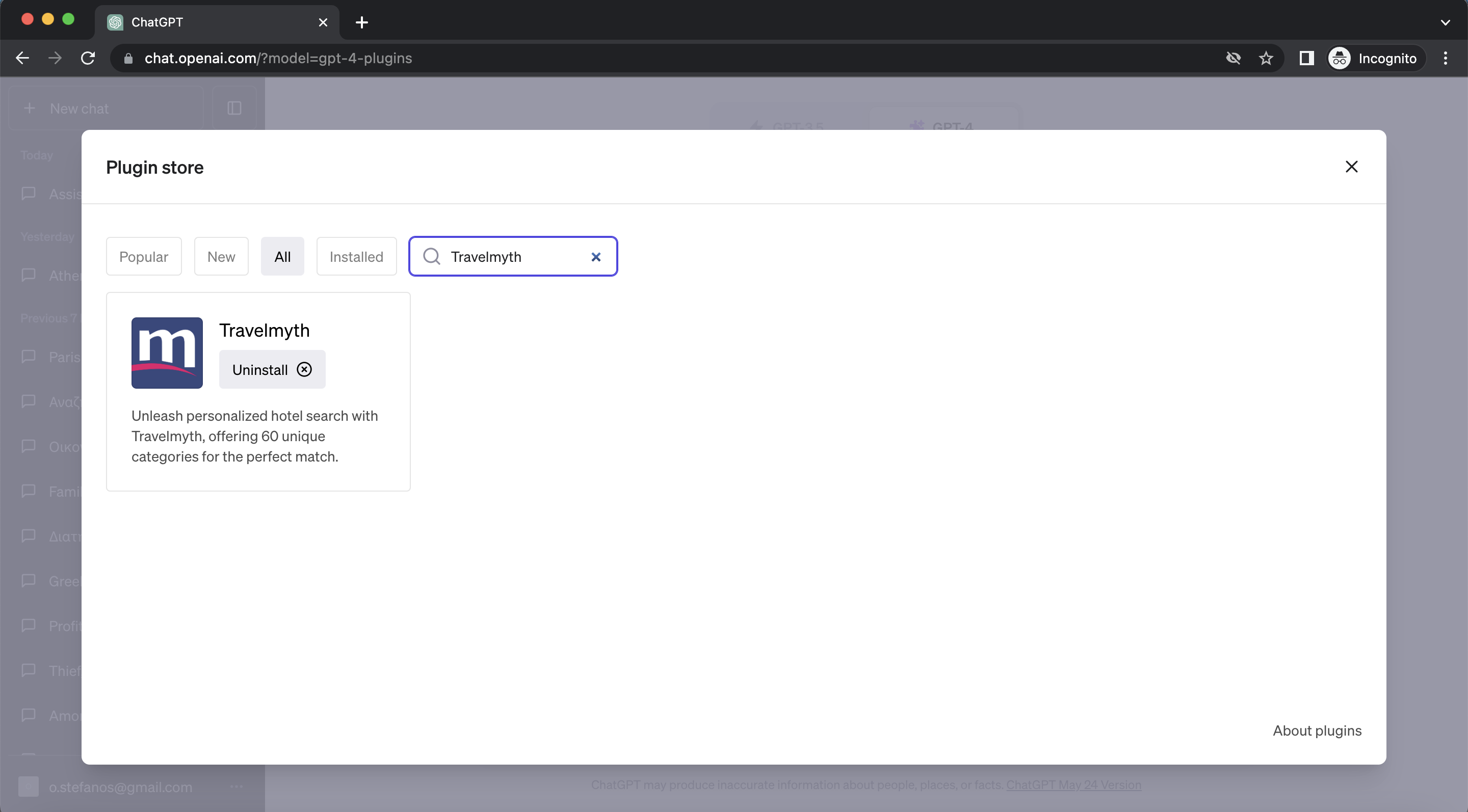The height and width of the screenshot is (812, 1468).
Task: Click the magnifier icon in search box
Action: pos(431,256)
